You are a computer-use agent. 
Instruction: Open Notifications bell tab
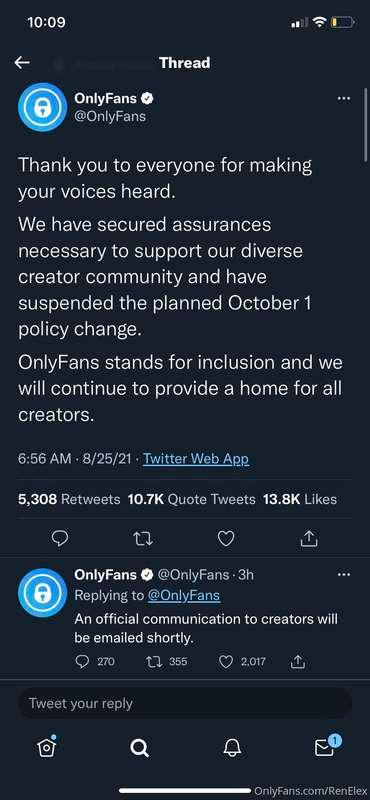(x=232, y=747)
